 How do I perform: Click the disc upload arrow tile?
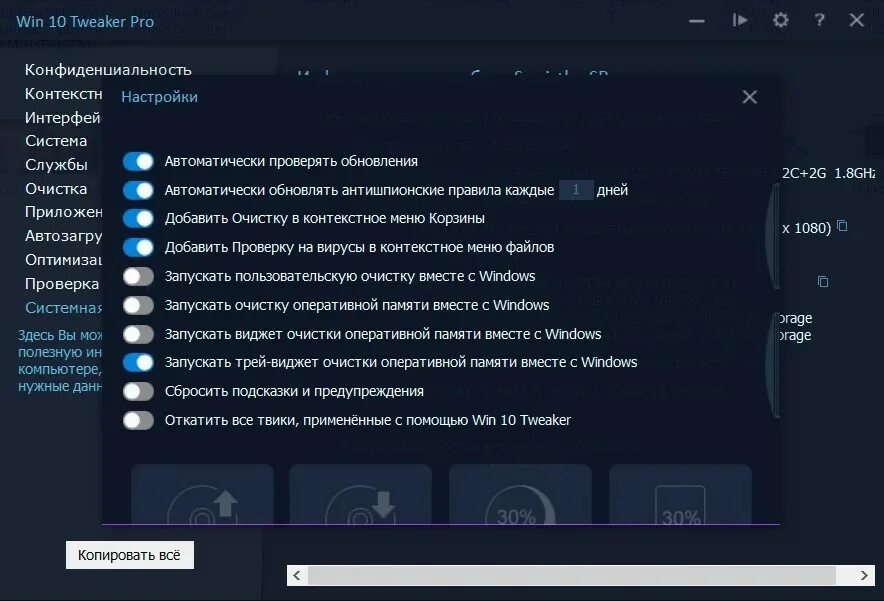point(202,494)
